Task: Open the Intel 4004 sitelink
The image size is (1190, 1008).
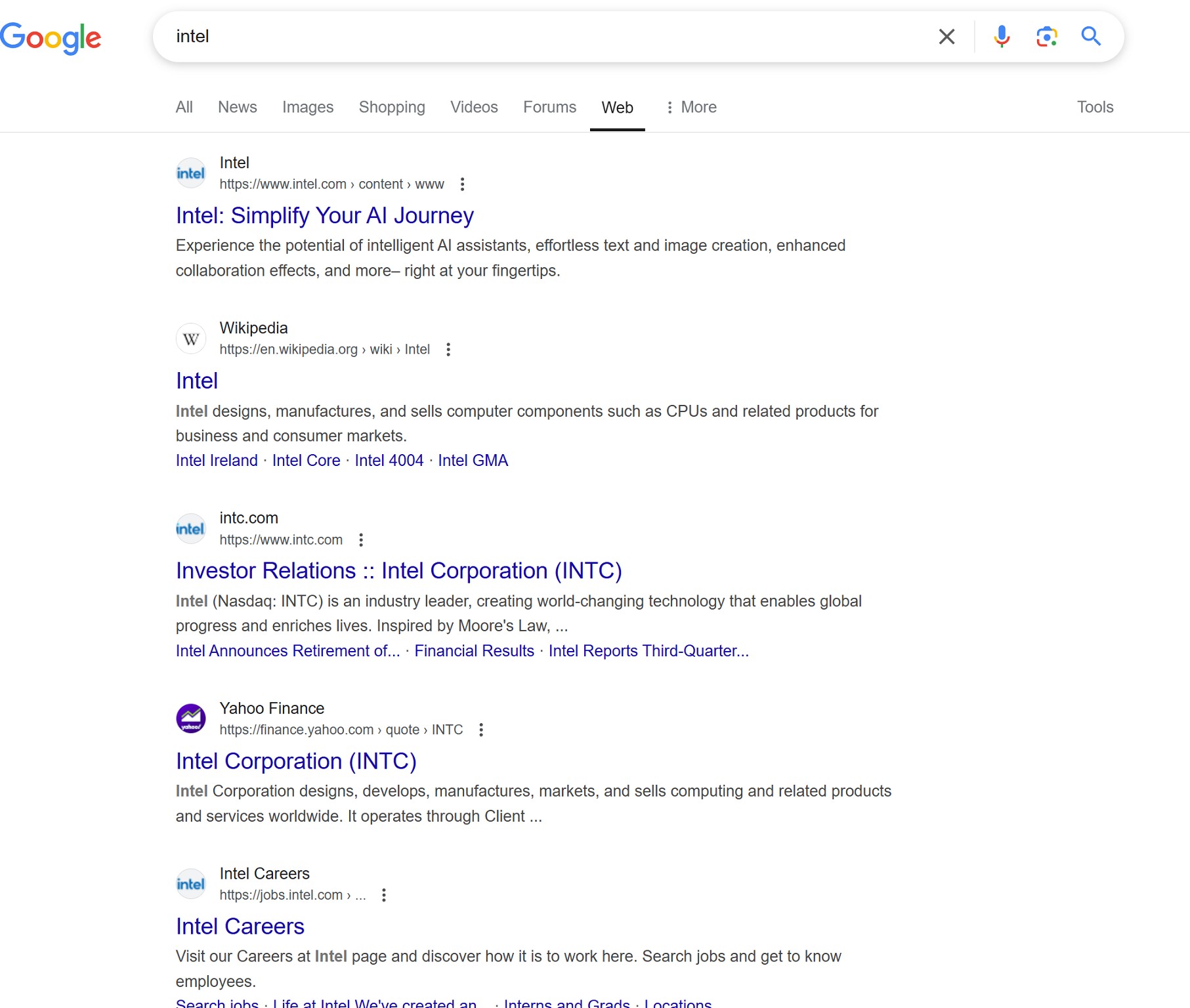Action: tap(389, 461)
